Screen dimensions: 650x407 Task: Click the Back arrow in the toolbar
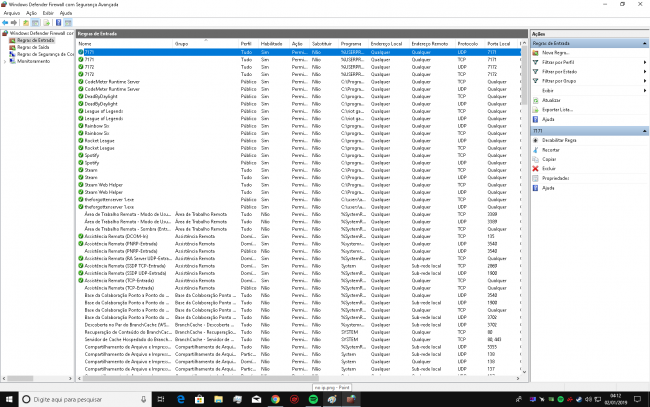[5, 23]
